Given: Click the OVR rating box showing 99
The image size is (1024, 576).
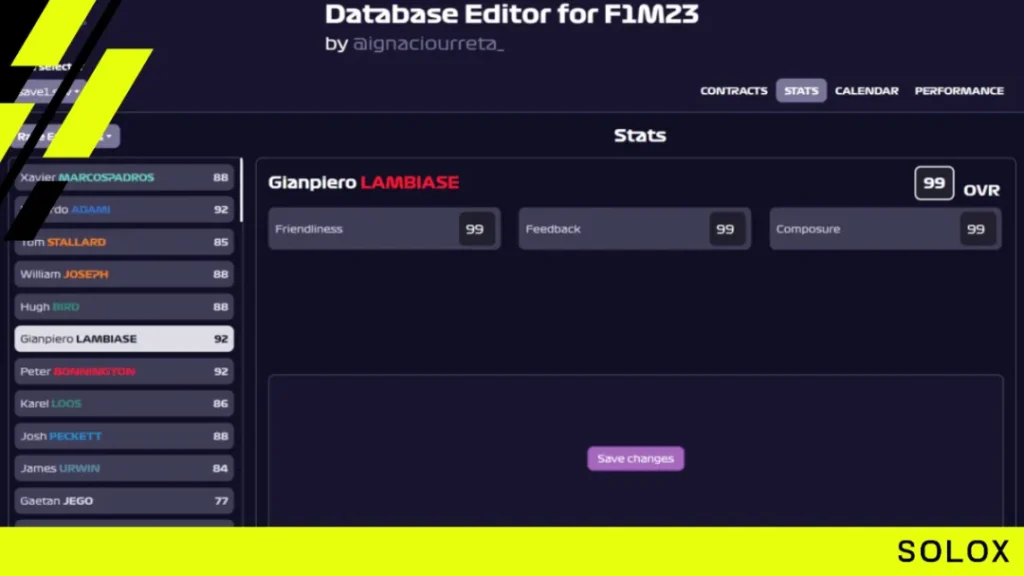Looking at the screenshot, I should pos(934,184).
